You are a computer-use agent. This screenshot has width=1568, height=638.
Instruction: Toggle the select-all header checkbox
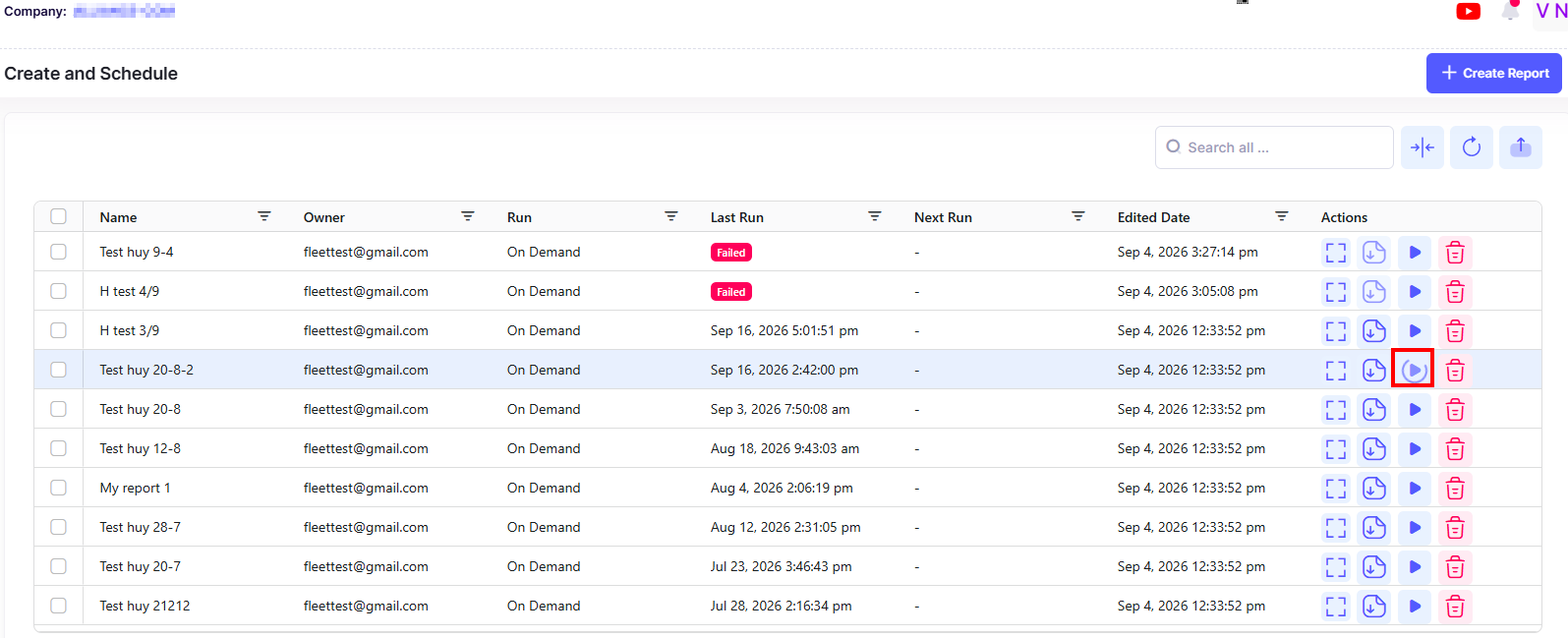(59, 216)
